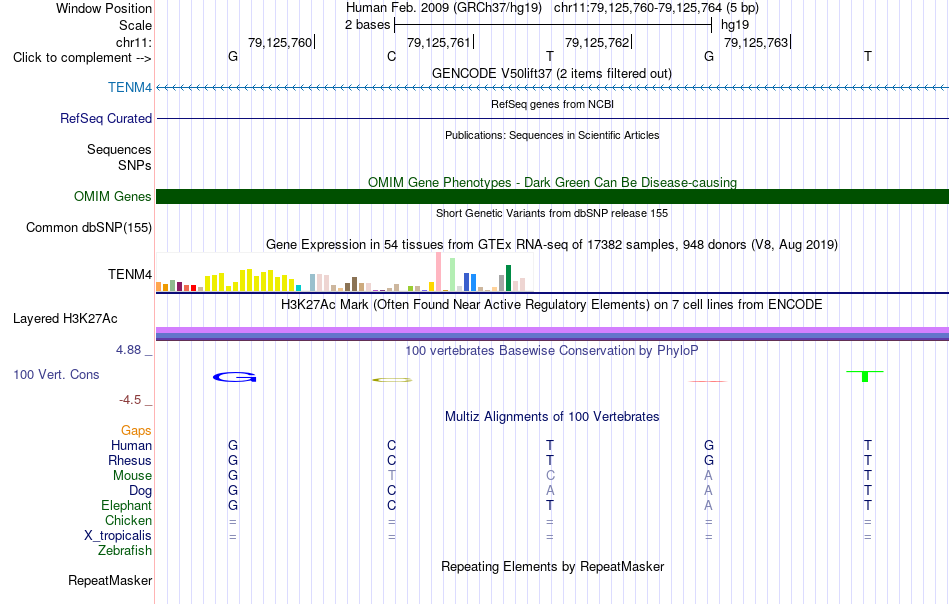
Task: Click the blue G conservation logo letter
Action: click(x=234, y=377)
